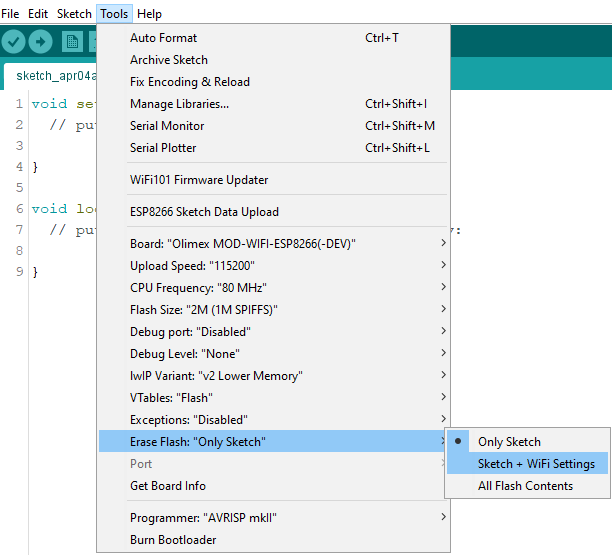Click Auto Format in Tools menu
612x555 pixels.
coord(163,38)
